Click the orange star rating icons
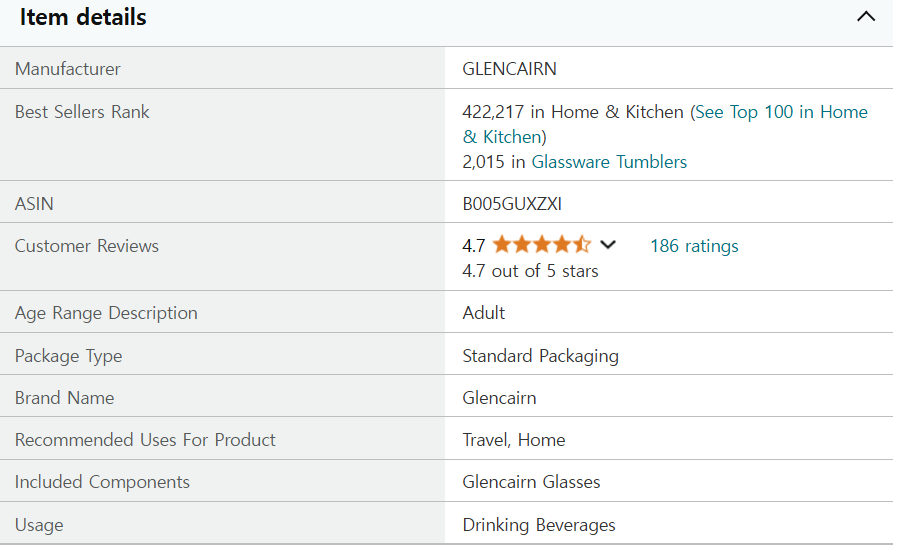The height and width of the screenshot is (549, 897). coord(541,245)
